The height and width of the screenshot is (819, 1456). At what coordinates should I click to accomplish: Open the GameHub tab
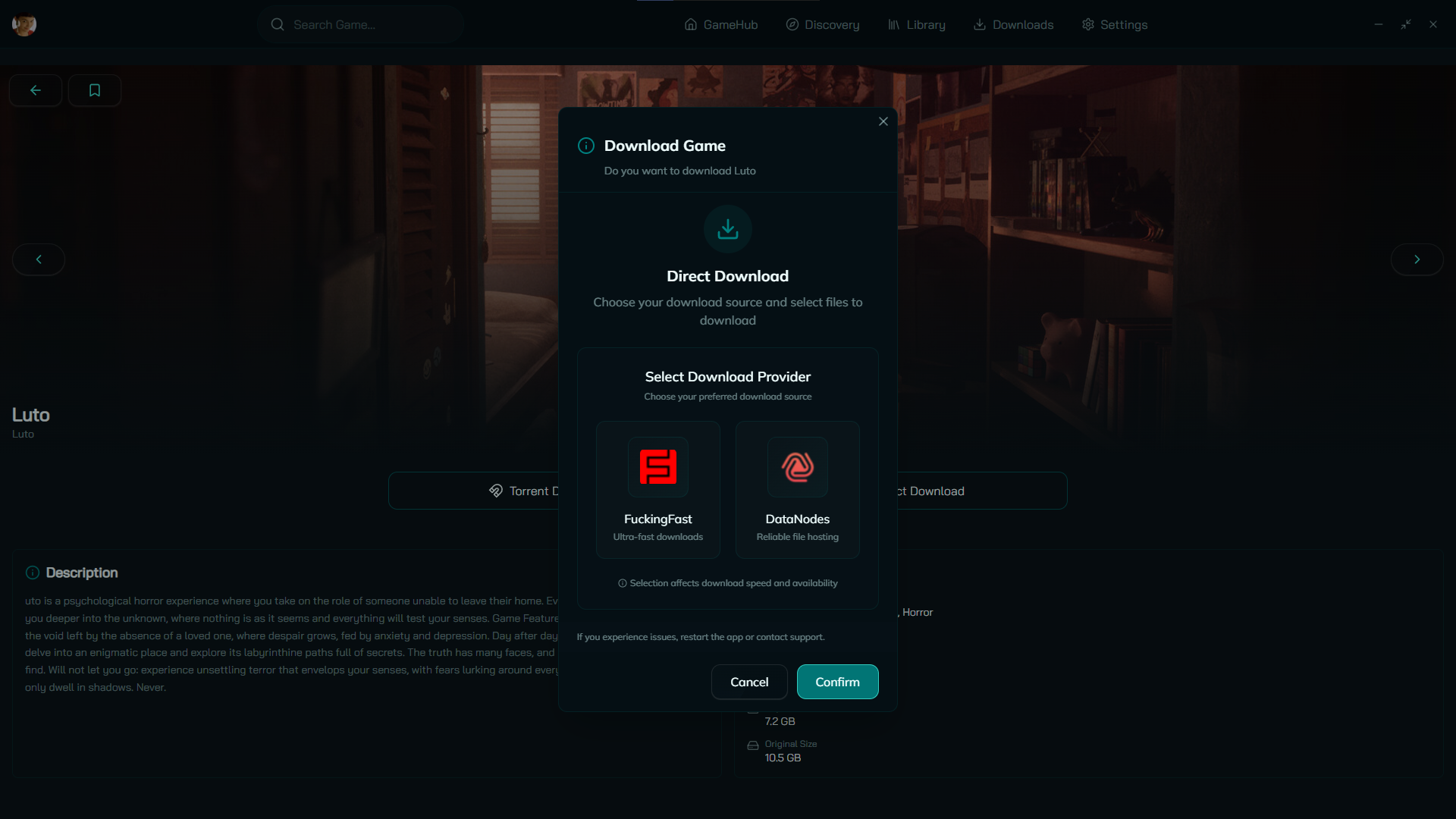pos(720,25)
